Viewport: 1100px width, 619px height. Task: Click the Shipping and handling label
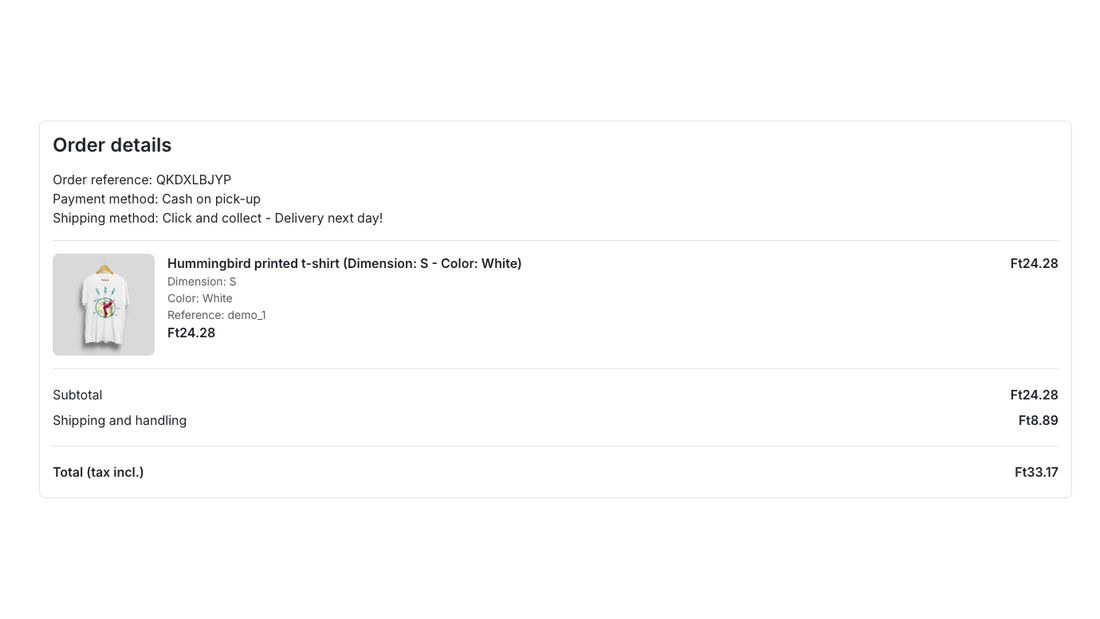[120, 420]
